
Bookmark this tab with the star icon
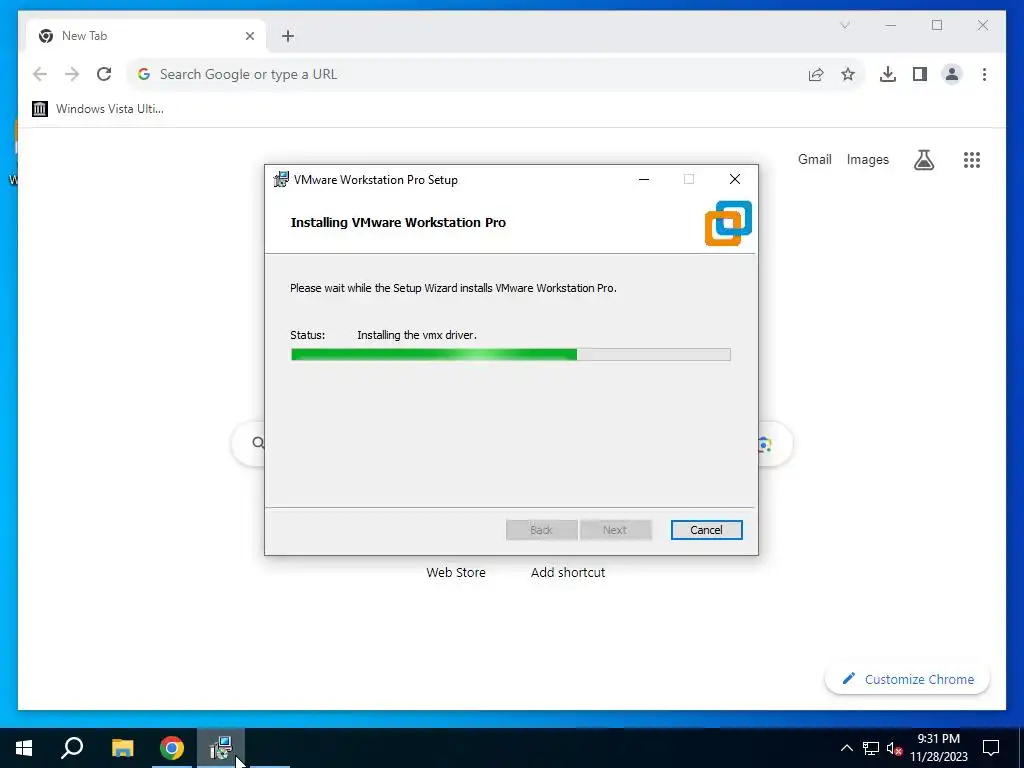[848, 74]
